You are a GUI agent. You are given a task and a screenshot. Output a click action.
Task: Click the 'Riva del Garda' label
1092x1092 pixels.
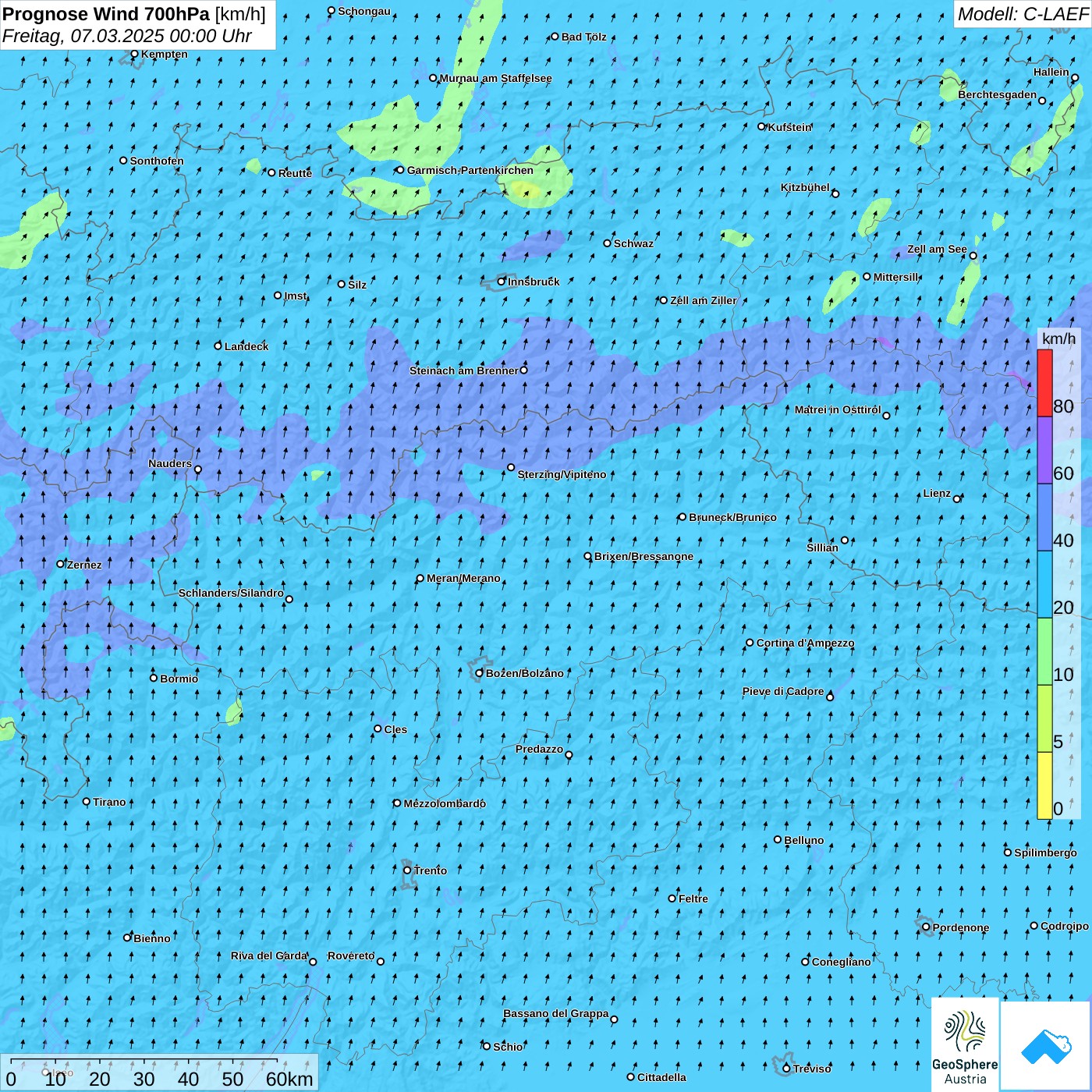point(269,955)
